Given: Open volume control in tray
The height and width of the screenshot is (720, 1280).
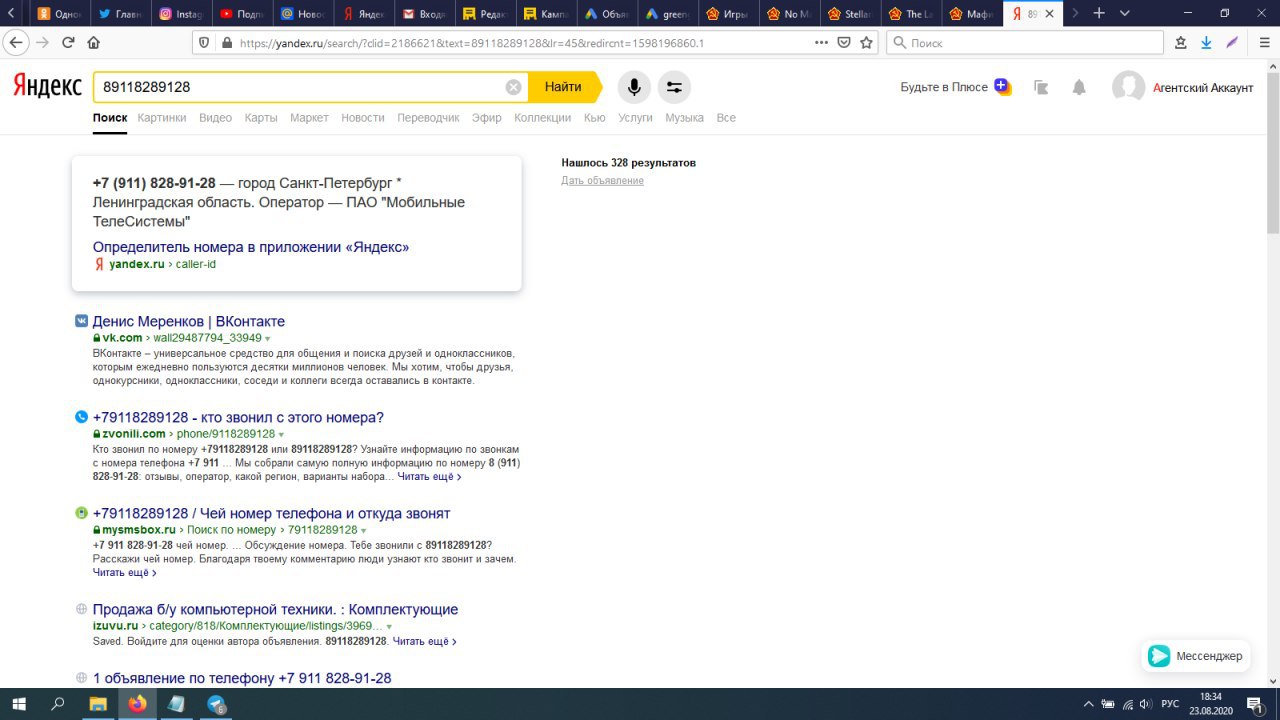Looking at the screenshot, I should pyautogui.click(x=1144, y=704).
